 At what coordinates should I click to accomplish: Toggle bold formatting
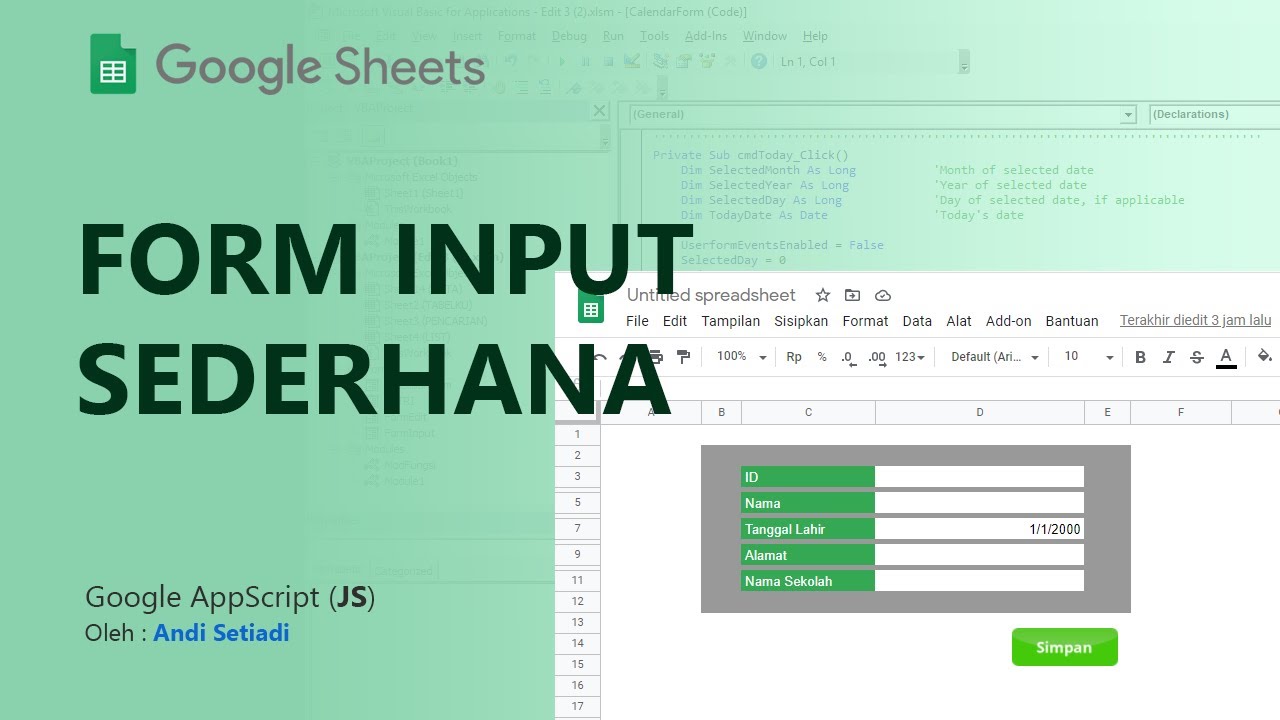point(1140,357)
